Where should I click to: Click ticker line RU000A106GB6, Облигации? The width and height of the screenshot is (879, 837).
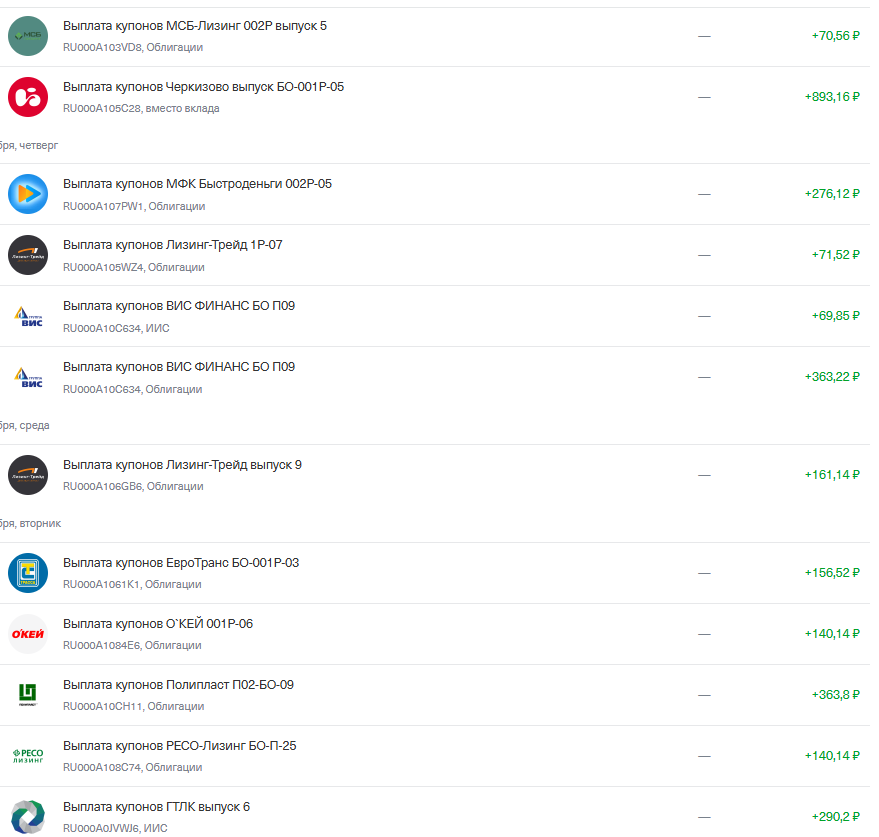pyautogui.click(x=133, y=487)
